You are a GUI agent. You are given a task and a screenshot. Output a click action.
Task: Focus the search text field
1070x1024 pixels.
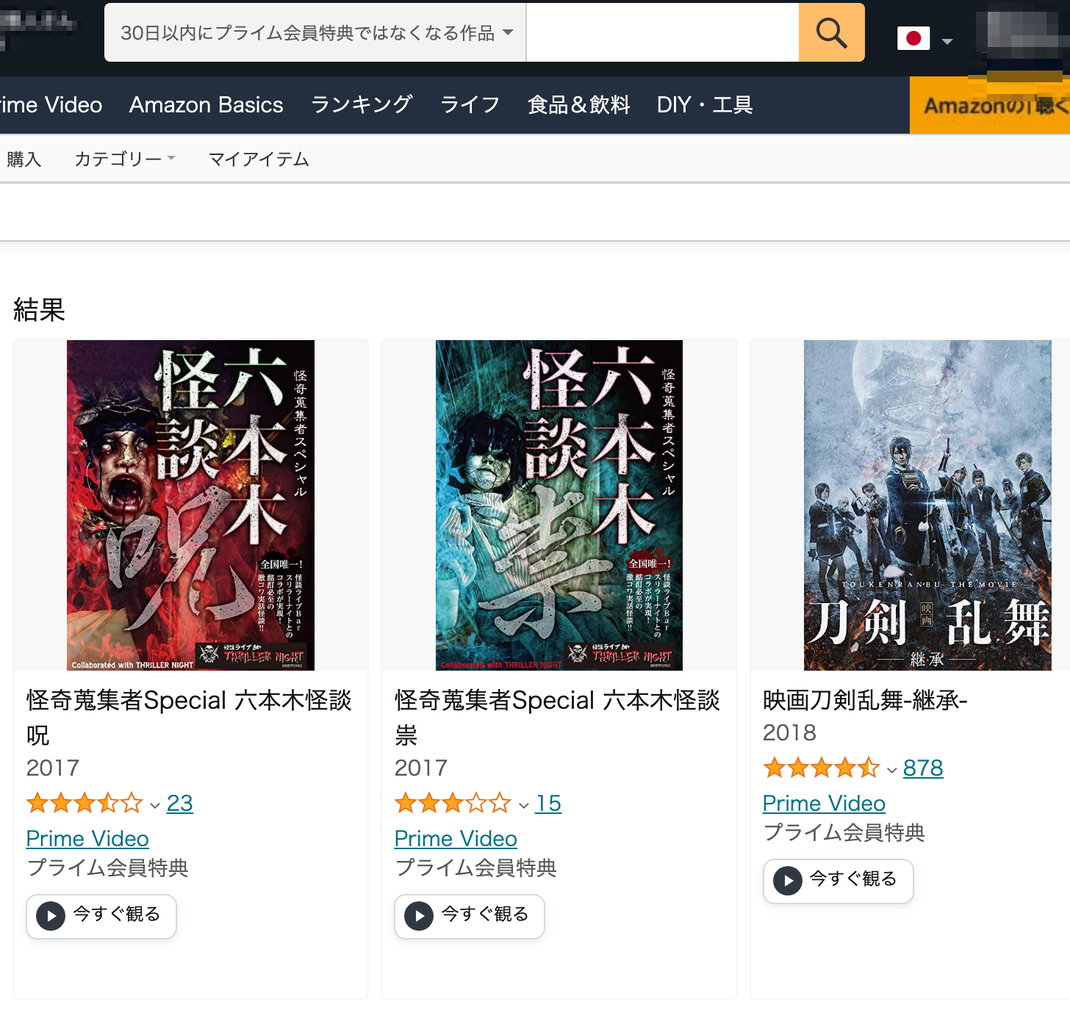tap(663, 32)
